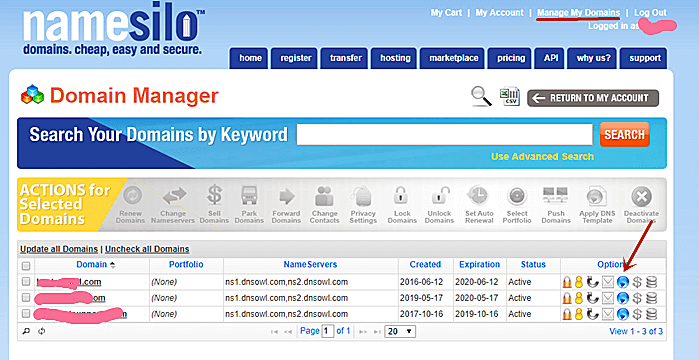Screen dimensions: 699x360
Task: Open the home navigation tab
Action: pyautogui.click(x=250, y=58)
